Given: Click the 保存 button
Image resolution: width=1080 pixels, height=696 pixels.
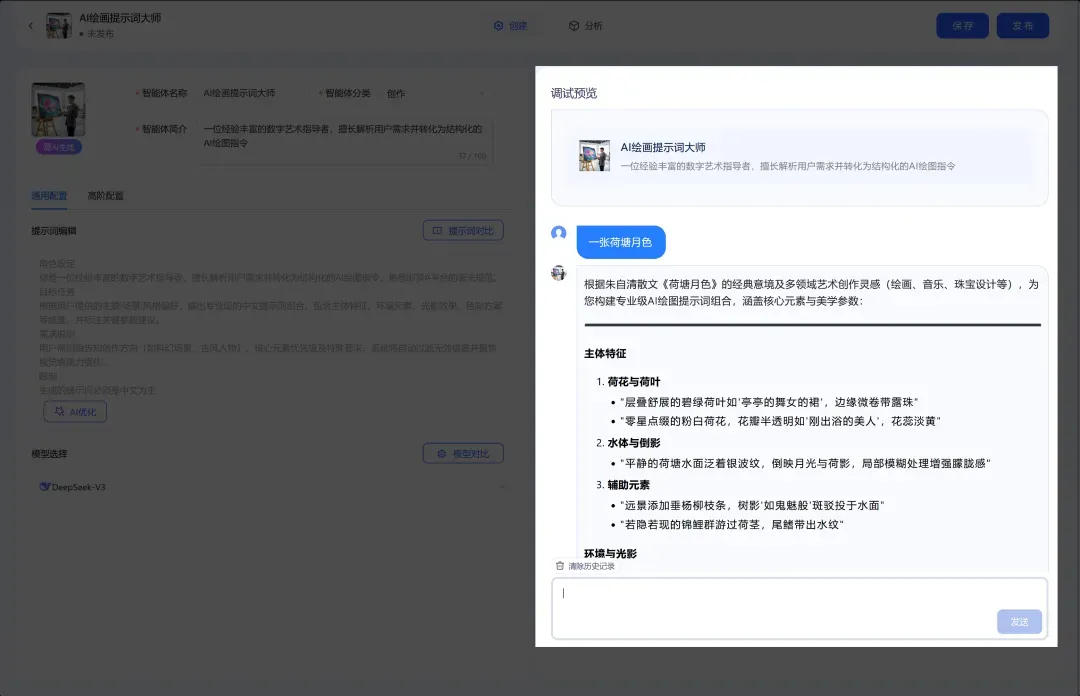Looking at the screenshot, I should point(962,25).
